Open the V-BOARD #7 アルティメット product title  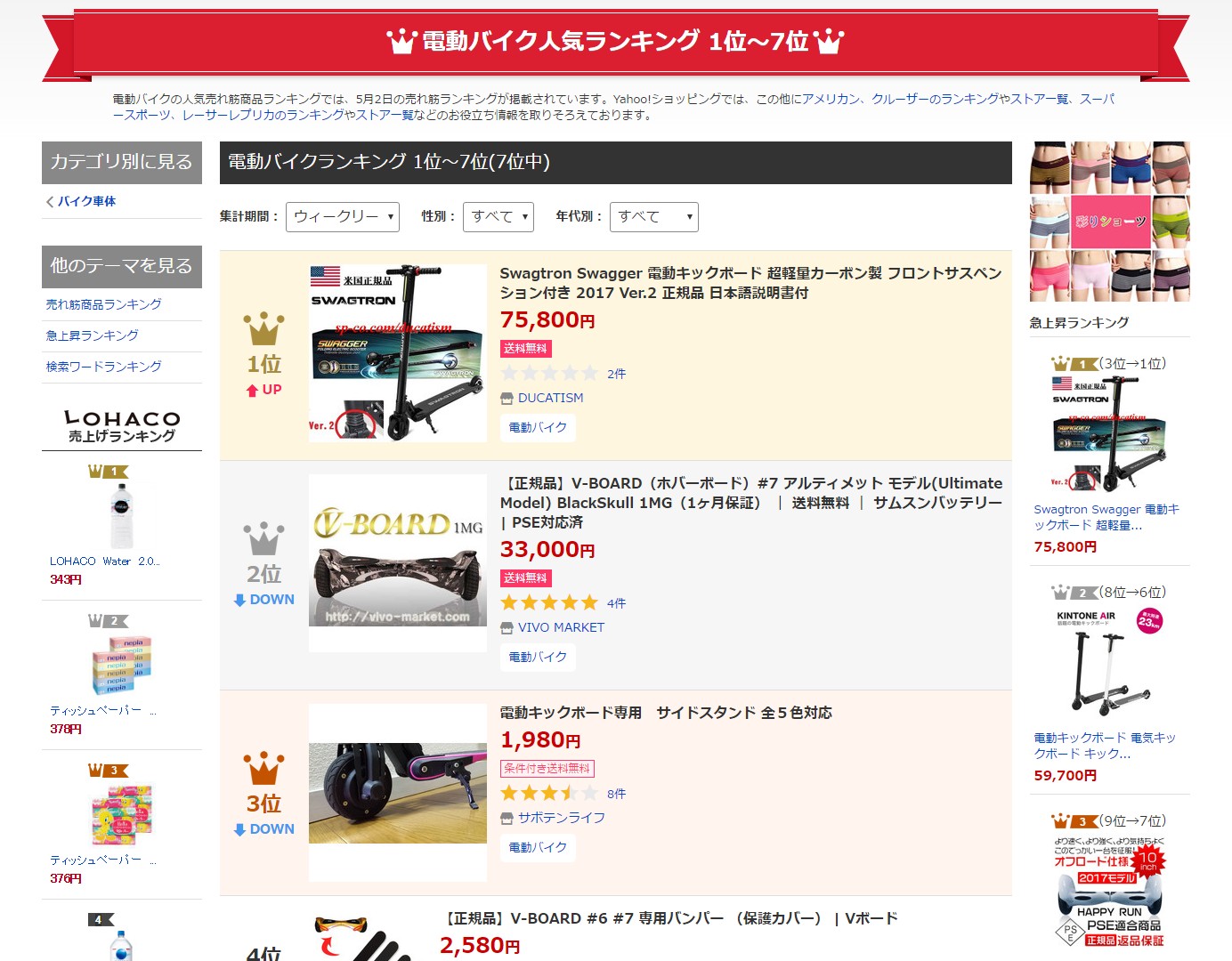(x=751, y=503)
